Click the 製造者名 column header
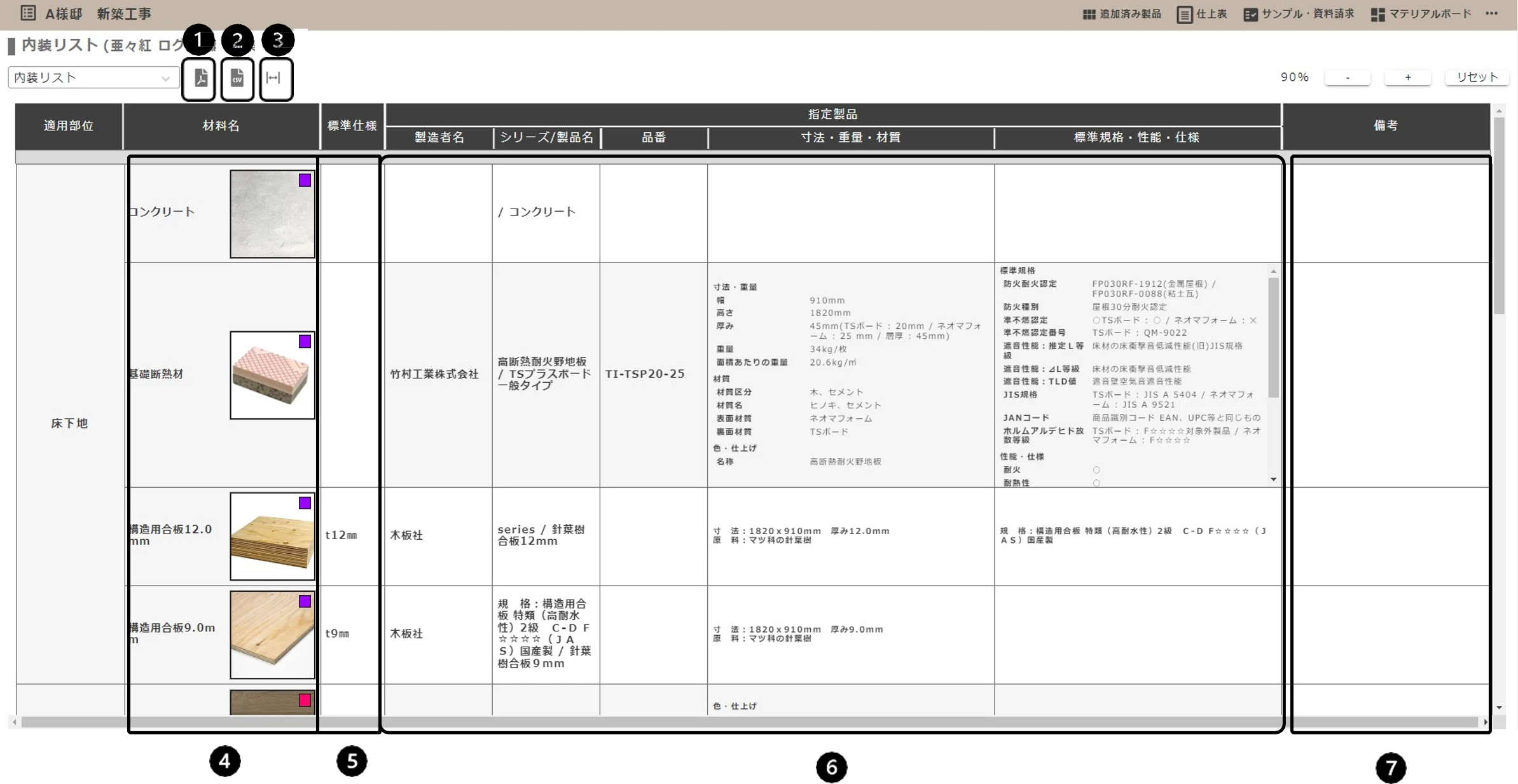This screenshot has width=1518, height=784. pos(439,137)
